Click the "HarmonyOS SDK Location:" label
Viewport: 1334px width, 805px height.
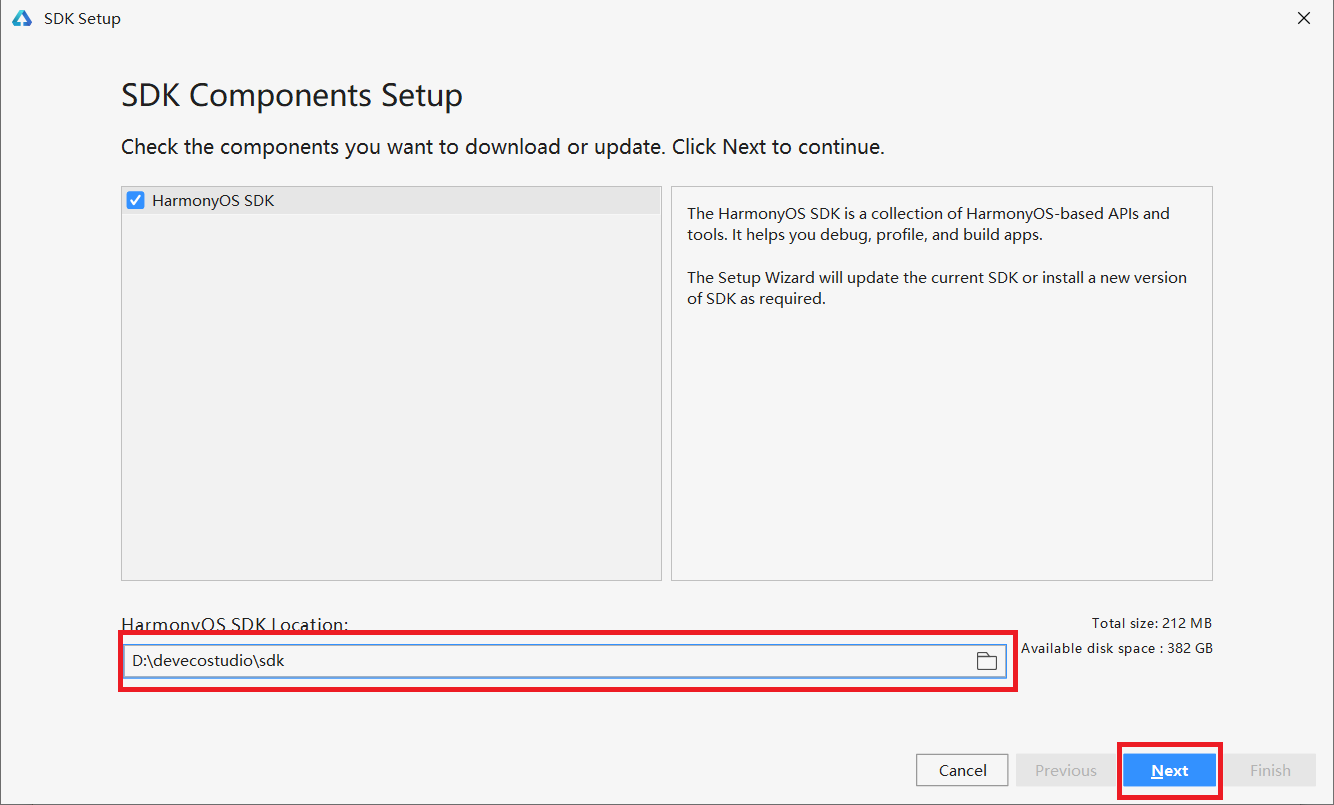click(234, 624)
